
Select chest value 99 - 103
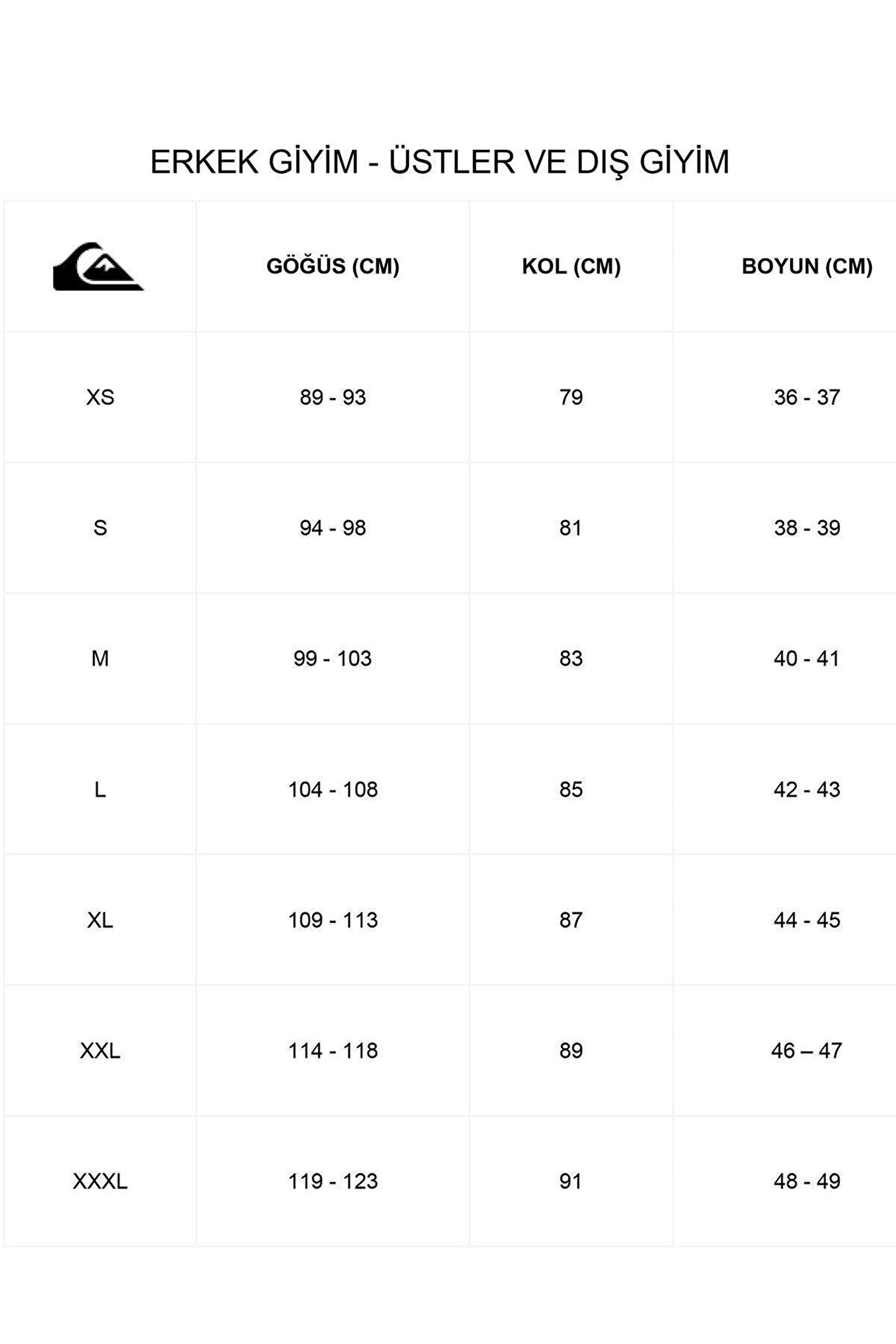coord(333,658)
